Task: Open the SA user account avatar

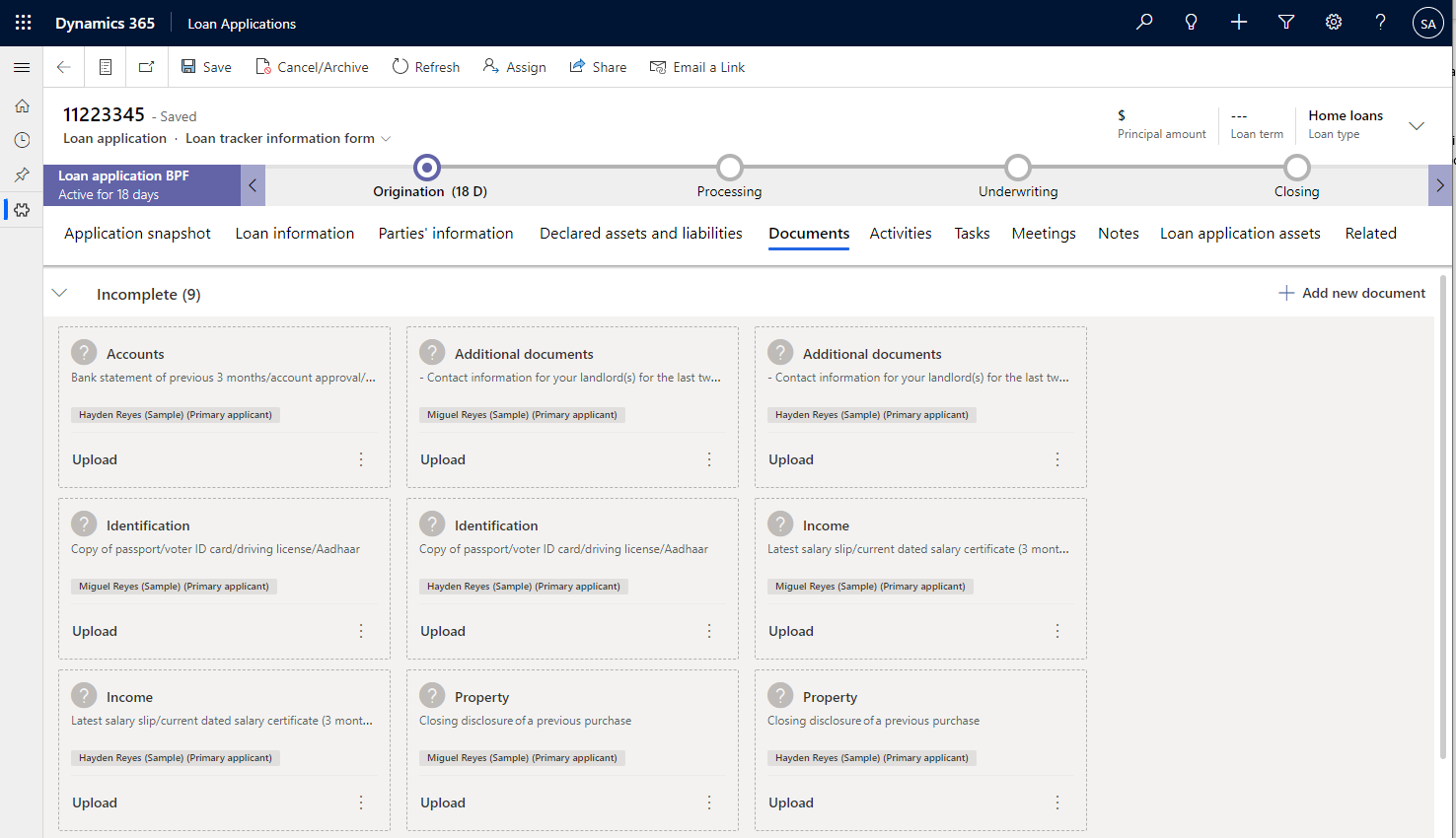Action: pos(1428,24)
